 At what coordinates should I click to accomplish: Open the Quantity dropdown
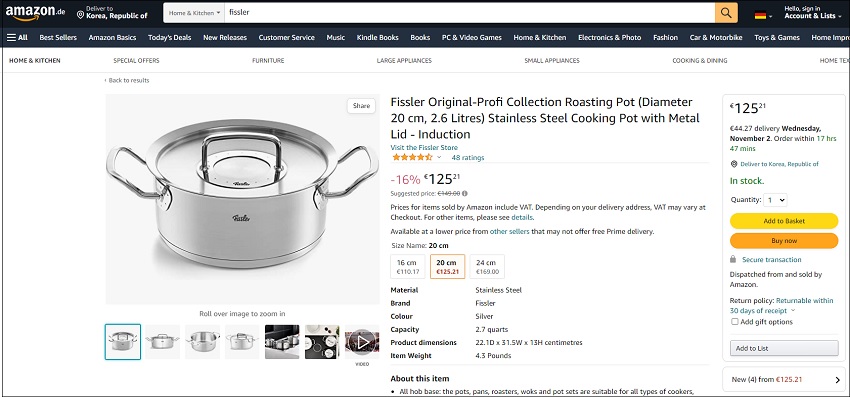tap(775, 200)
